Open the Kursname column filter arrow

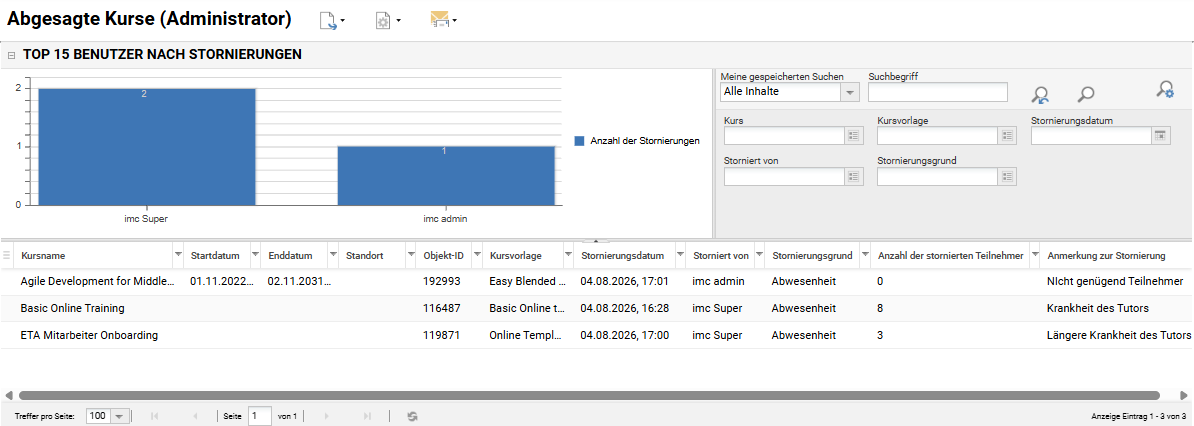click(x=178, y=255)
